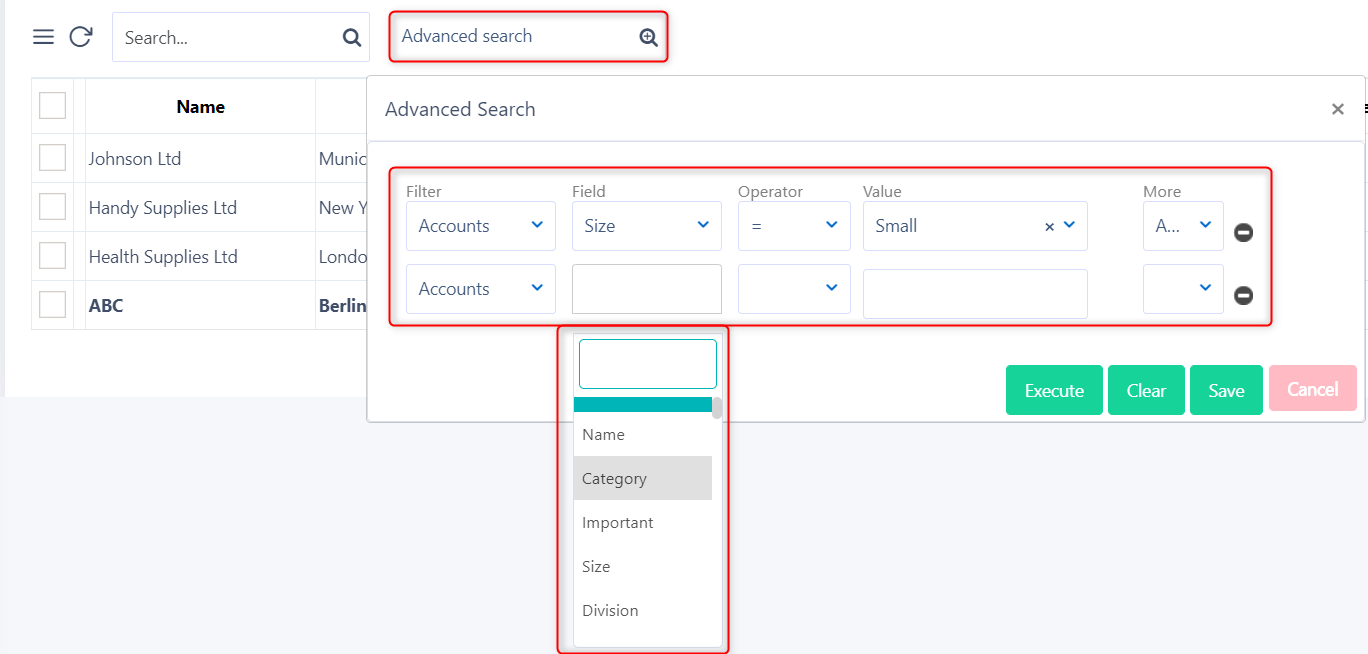Click inside the field search input above the list
1368x654 pixels.
coord(647,363)
